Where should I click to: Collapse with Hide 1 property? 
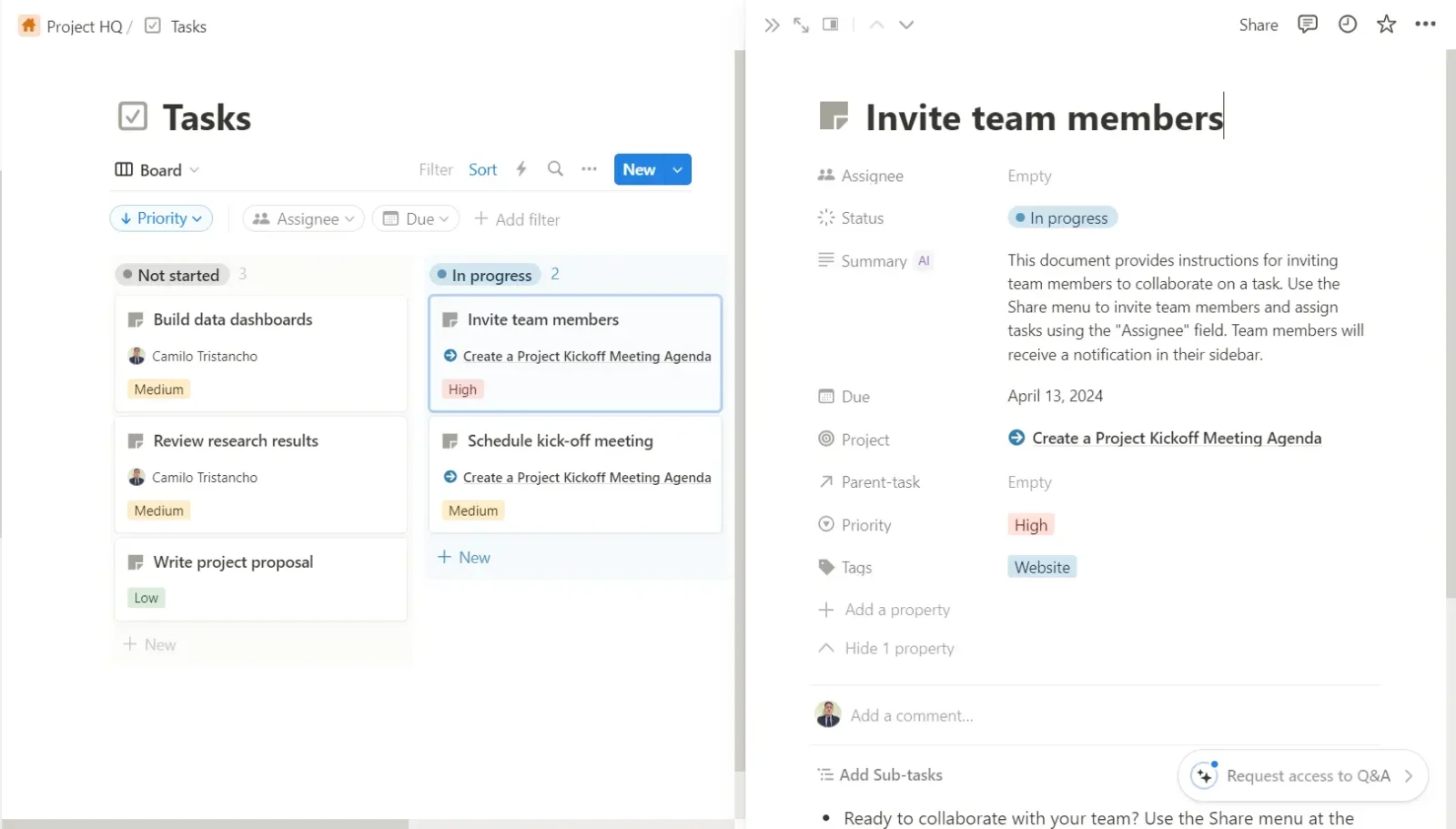pos(886,648)
